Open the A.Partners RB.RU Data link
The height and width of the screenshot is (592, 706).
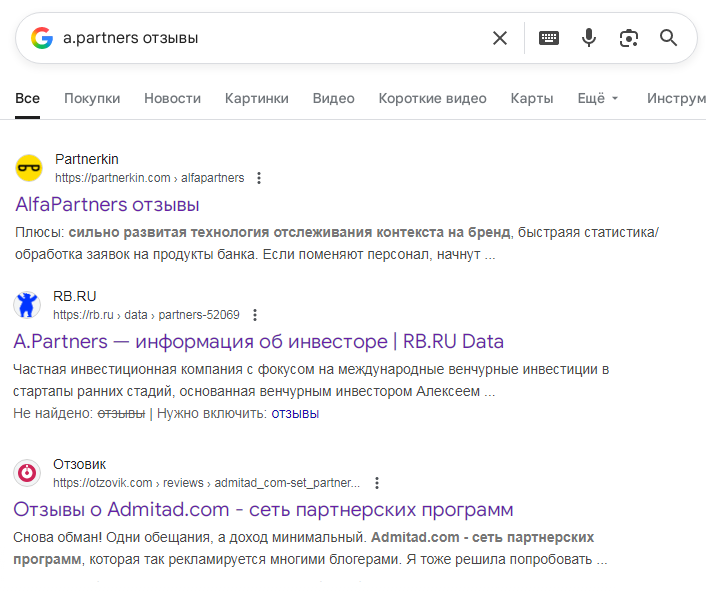coord(258,341)
